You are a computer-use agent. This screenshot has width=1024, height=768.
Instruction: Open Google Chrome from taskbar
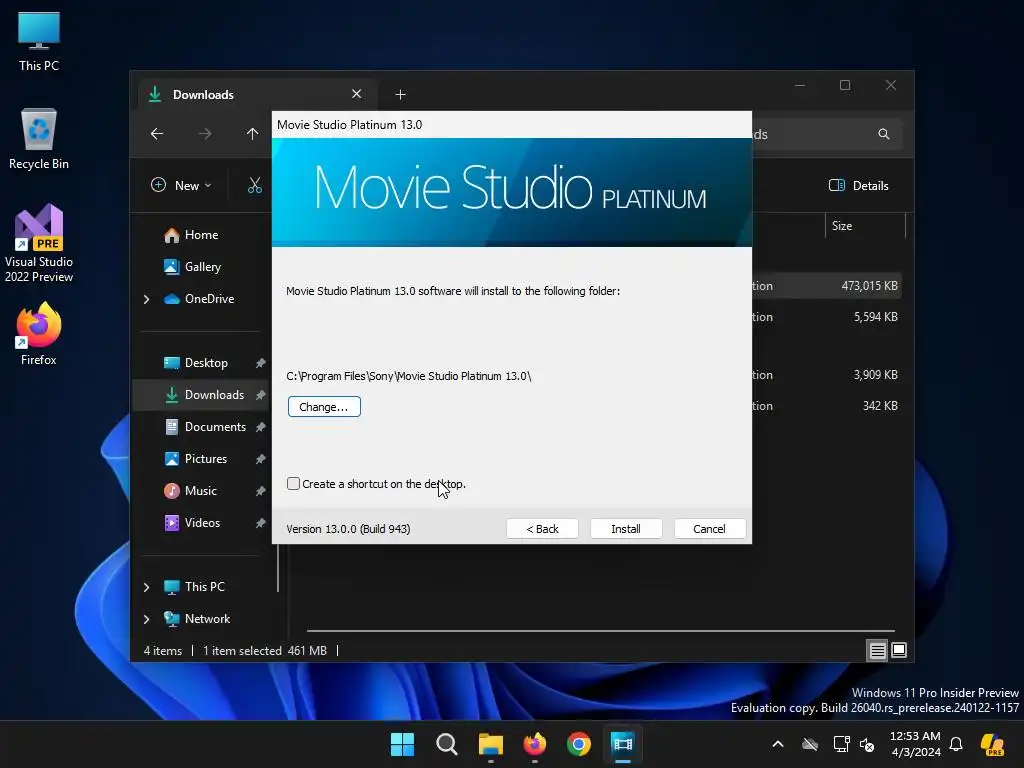579,744
